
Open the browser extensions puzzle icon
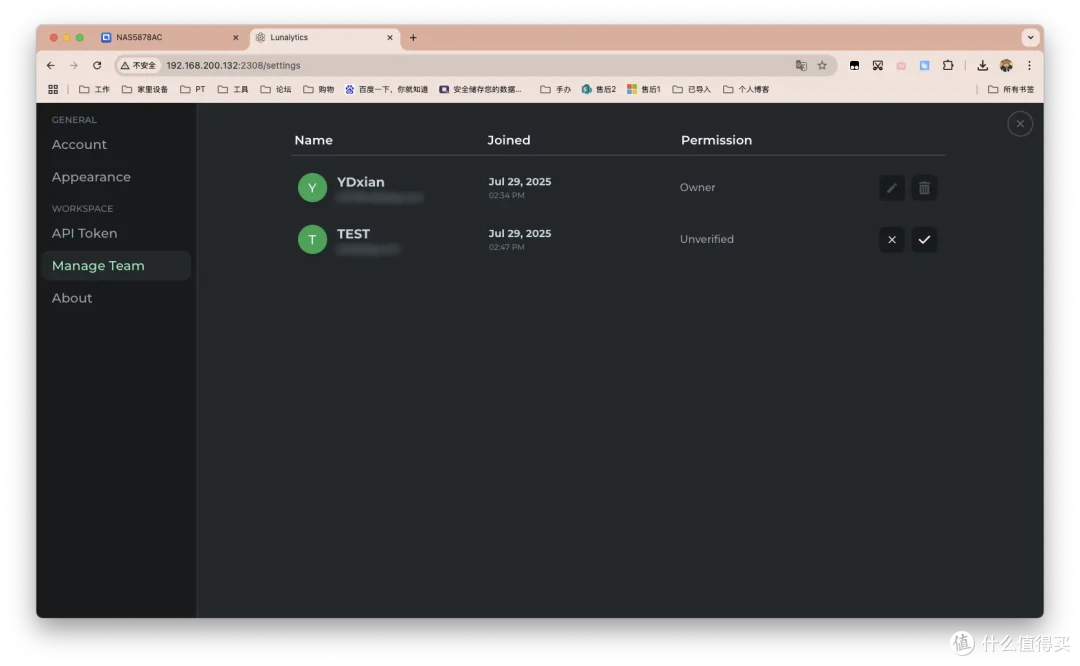[948, 65]
